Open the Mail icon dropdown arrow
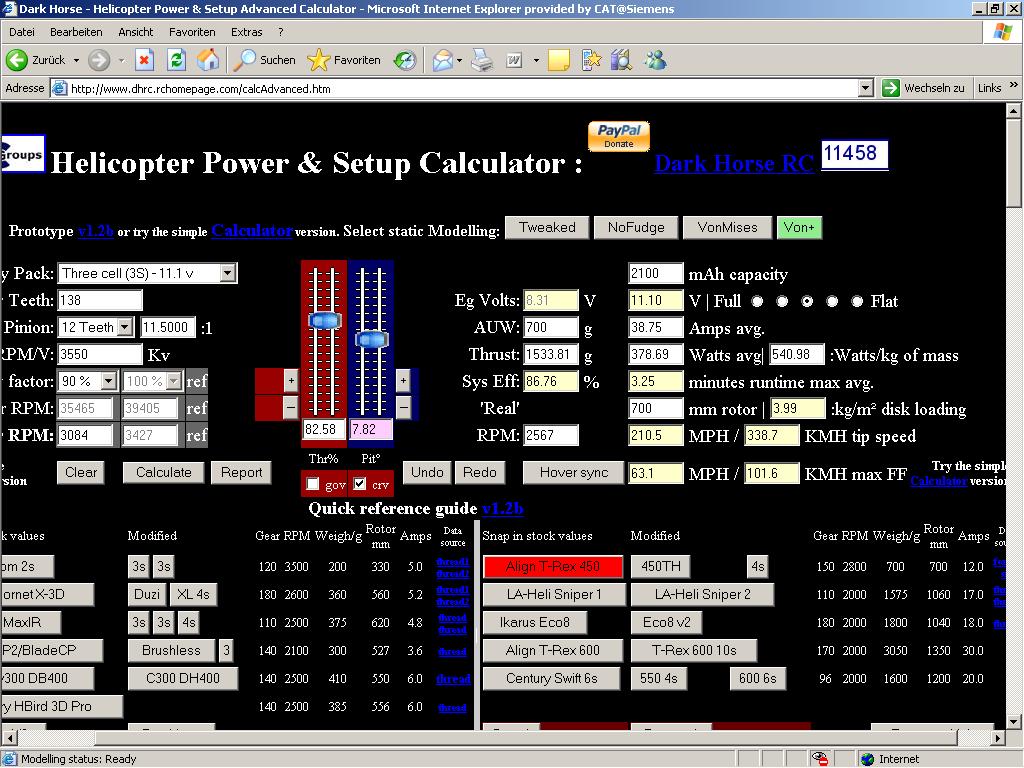The image size is (1024, 768). pos(460,60)
